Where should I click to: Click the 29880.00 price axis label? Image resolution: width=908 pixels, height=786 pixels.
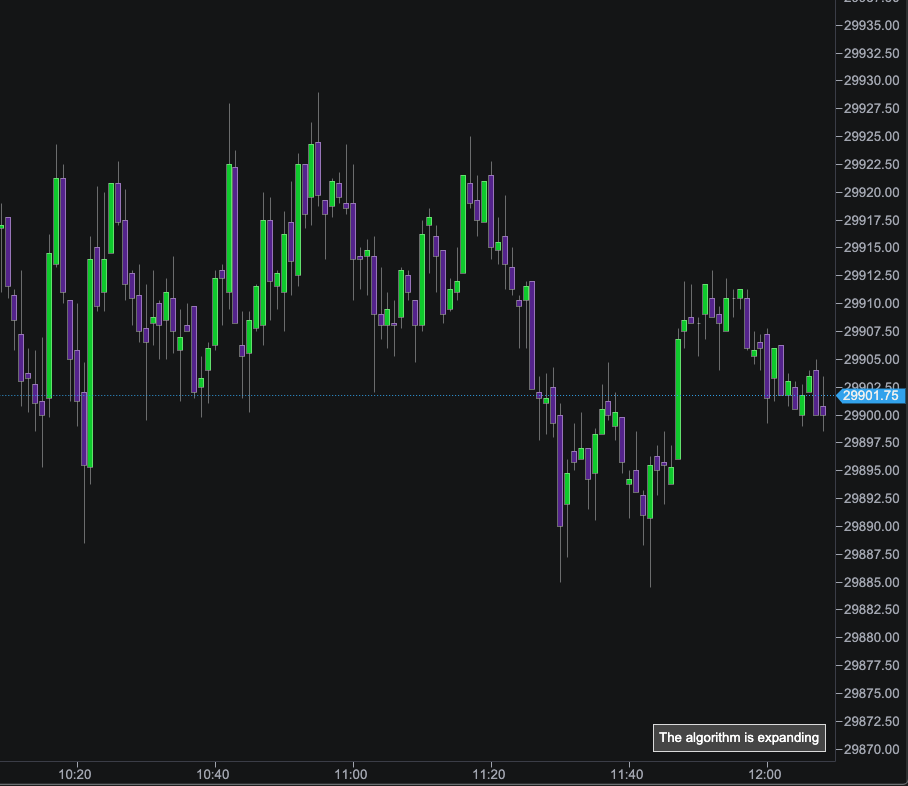872,637
